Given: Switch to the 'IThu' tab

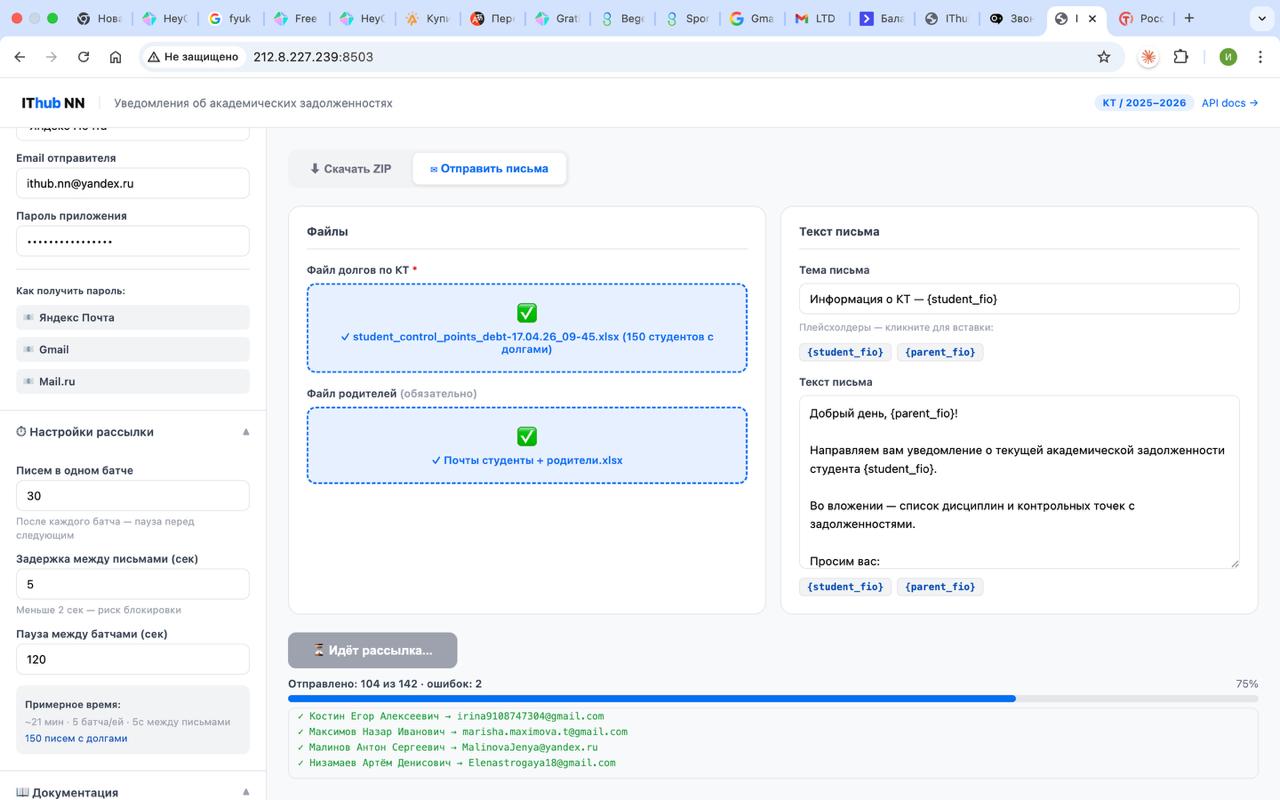Looking at the screenshot, I should (946, 18).
